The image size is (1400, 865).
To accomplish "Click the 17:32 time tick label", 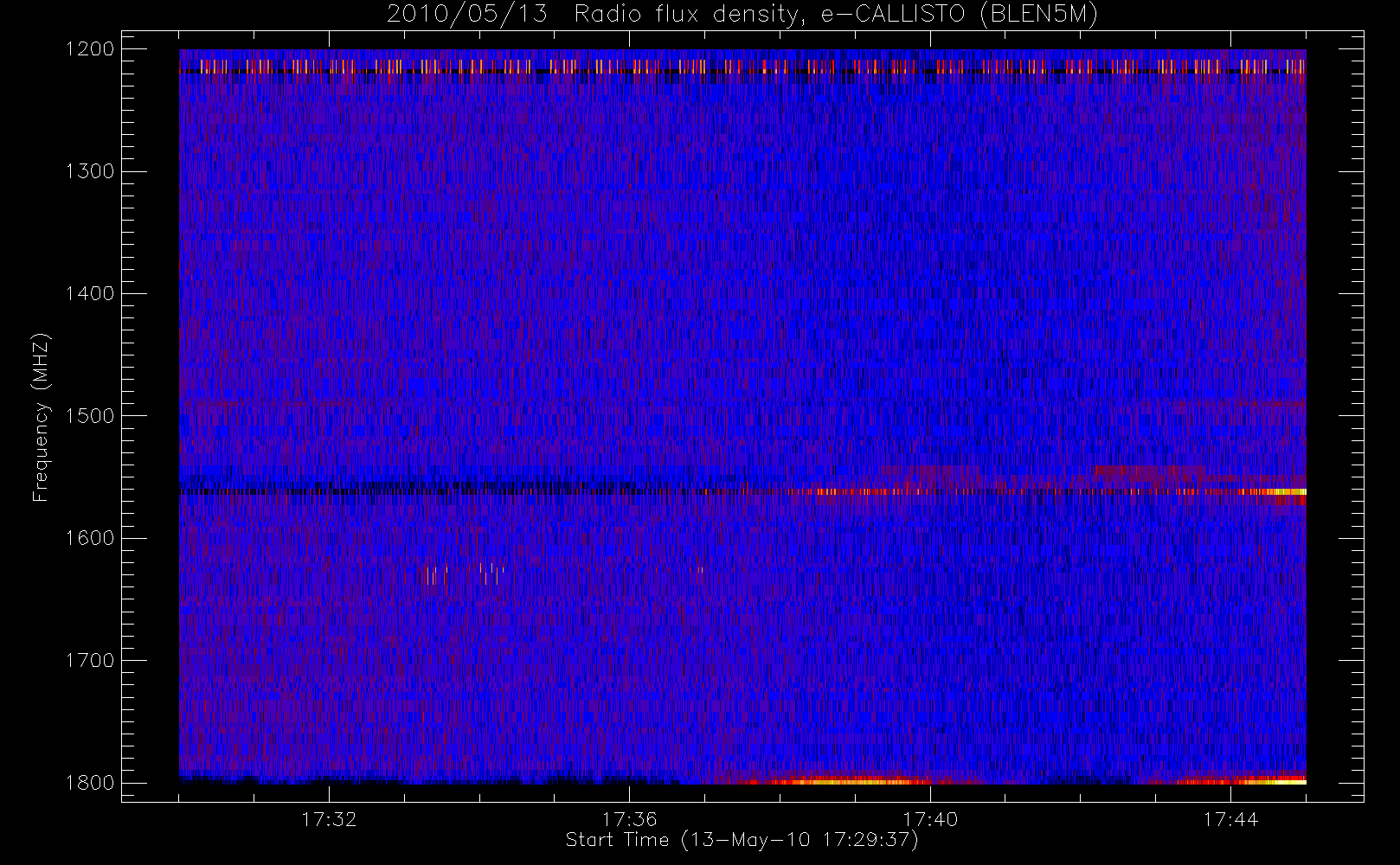I will pos(329,818).
